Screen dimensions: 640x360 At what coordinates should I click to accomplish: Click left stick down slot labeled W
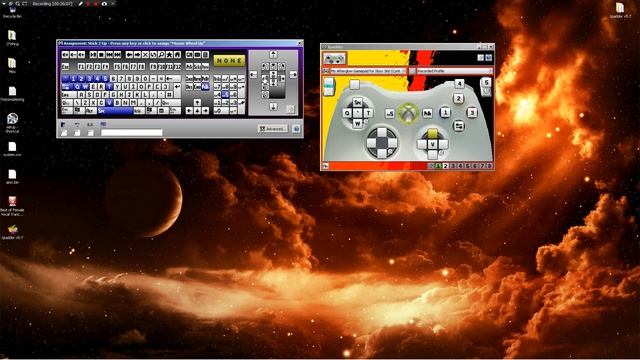click(358, 123)
